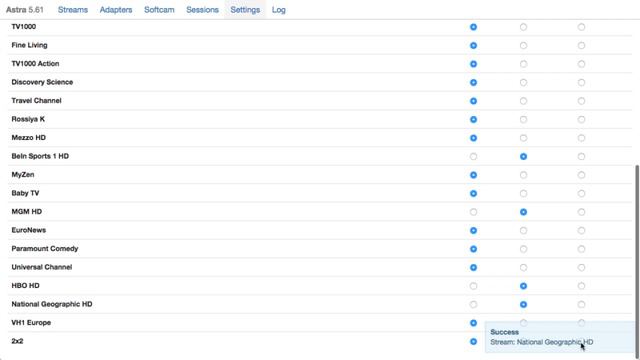Viewport: 640px width, 360px height.
Task: Click the 2x2 channel name
Action: (x=17, y=341)
